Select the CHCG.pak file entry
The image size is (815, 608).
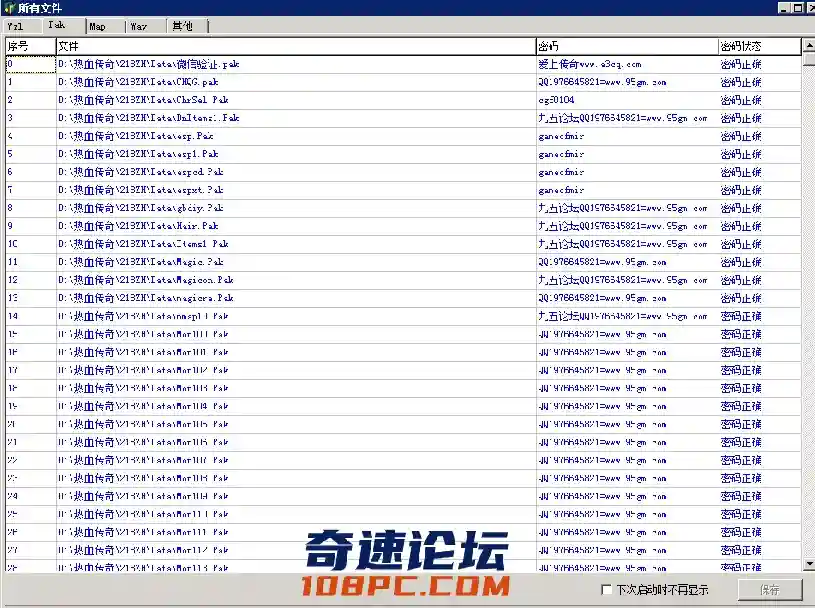point(296,82)
